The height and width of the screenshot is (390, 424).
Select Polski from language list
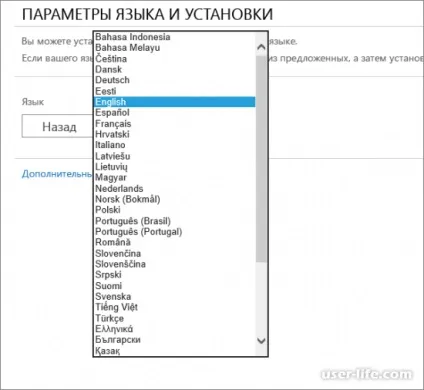click(x=175, y=210)
